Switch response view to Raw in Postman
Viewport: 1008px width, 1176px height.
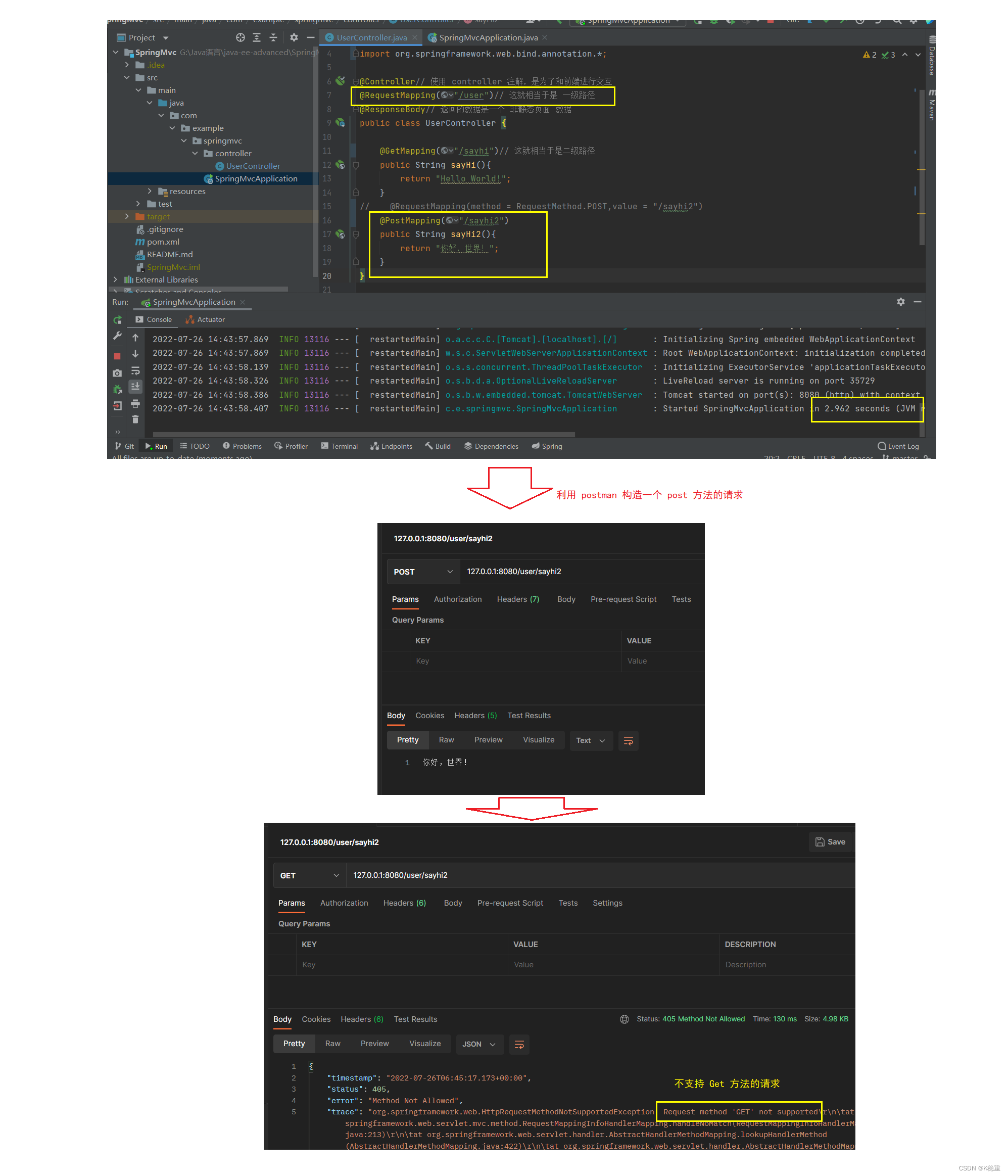click(446, 739)
